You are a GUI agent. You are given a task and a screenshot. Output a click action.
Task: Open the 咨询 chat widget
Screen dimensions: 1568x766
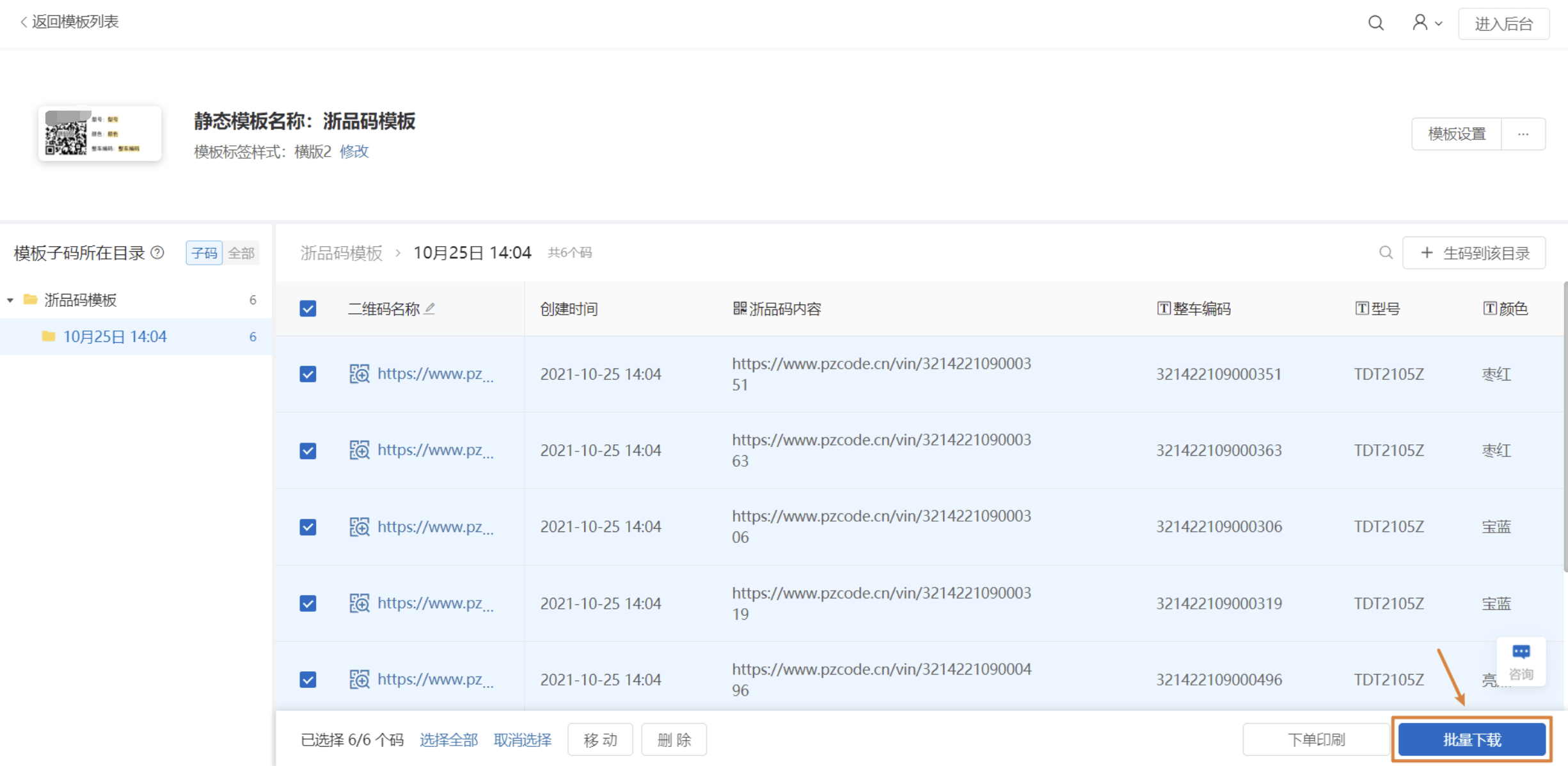[1521, 662]
